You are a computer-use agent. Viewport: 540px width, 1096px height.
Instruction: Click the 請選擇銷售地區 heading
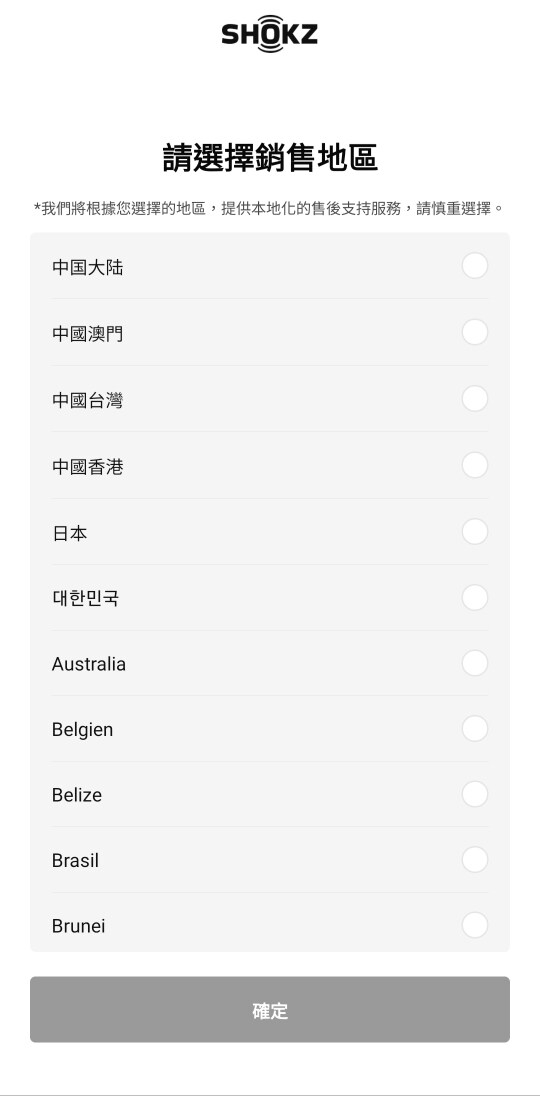coord(270,157)
